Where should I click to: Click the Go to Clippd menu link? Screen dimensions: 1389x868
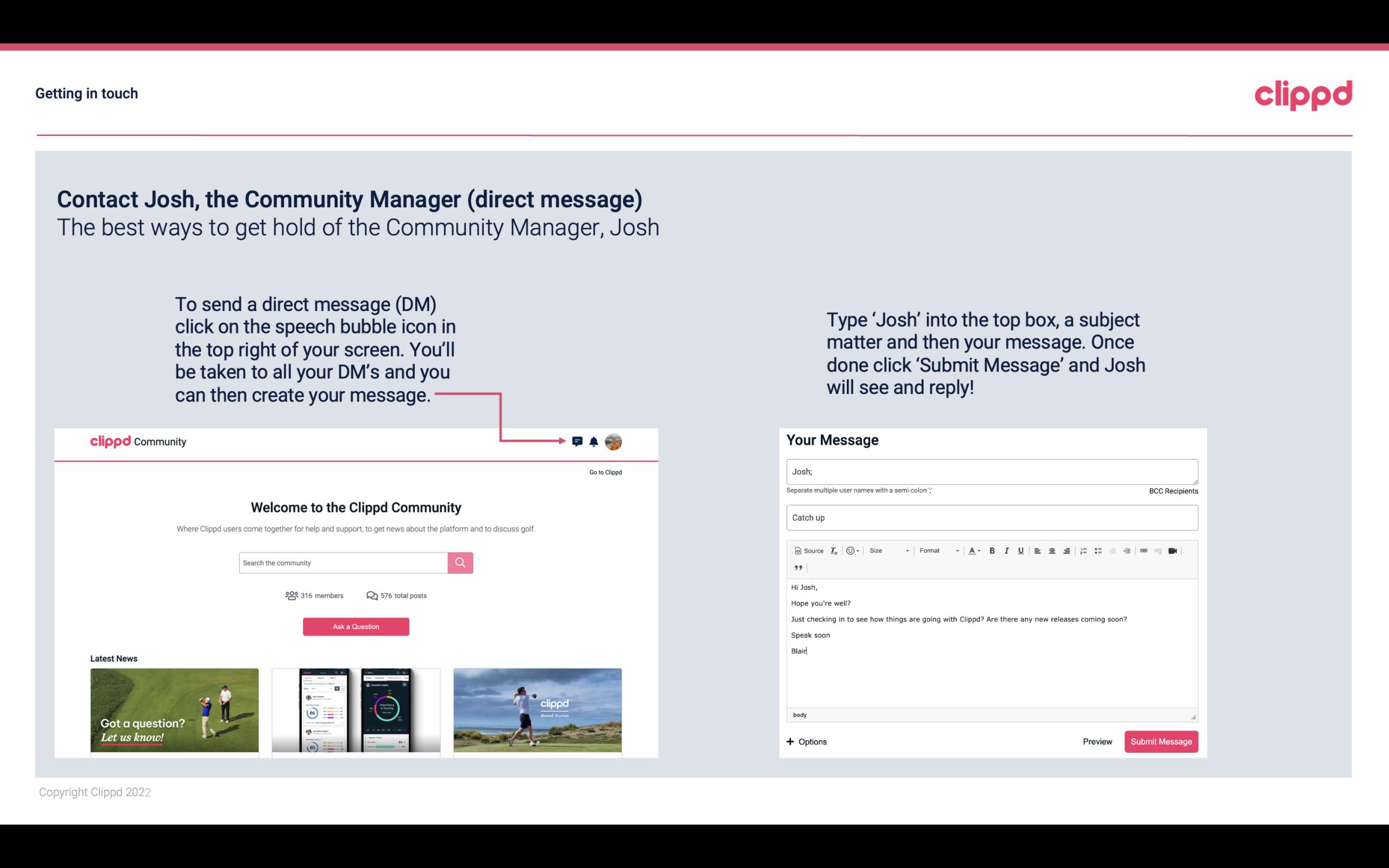click(x=603, y=472)
